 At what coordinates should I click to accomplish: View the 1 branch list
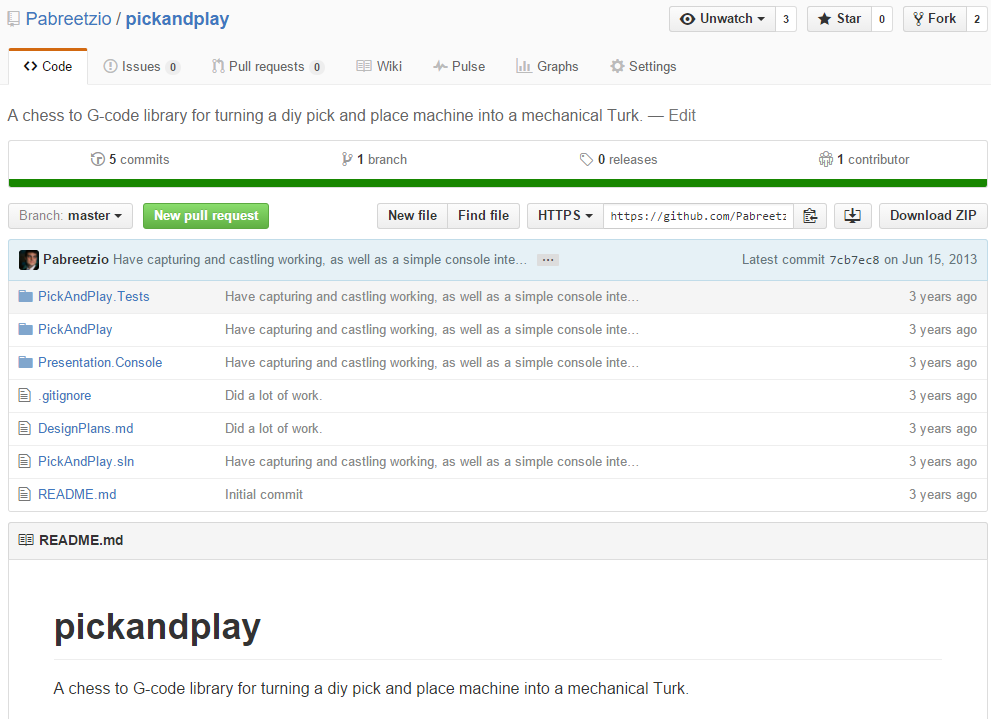[x=374, y=159]
